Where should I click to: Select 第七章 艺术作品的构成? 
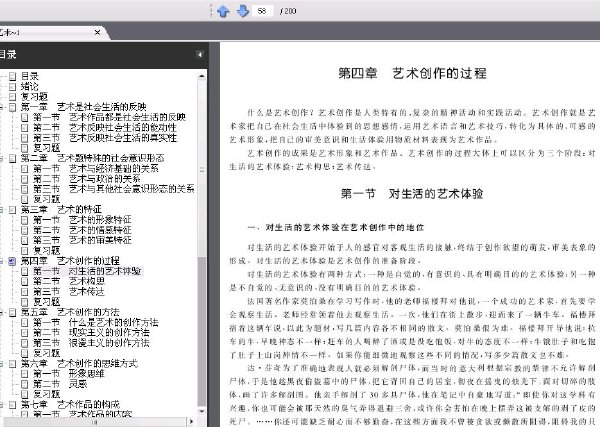(70, 404)
